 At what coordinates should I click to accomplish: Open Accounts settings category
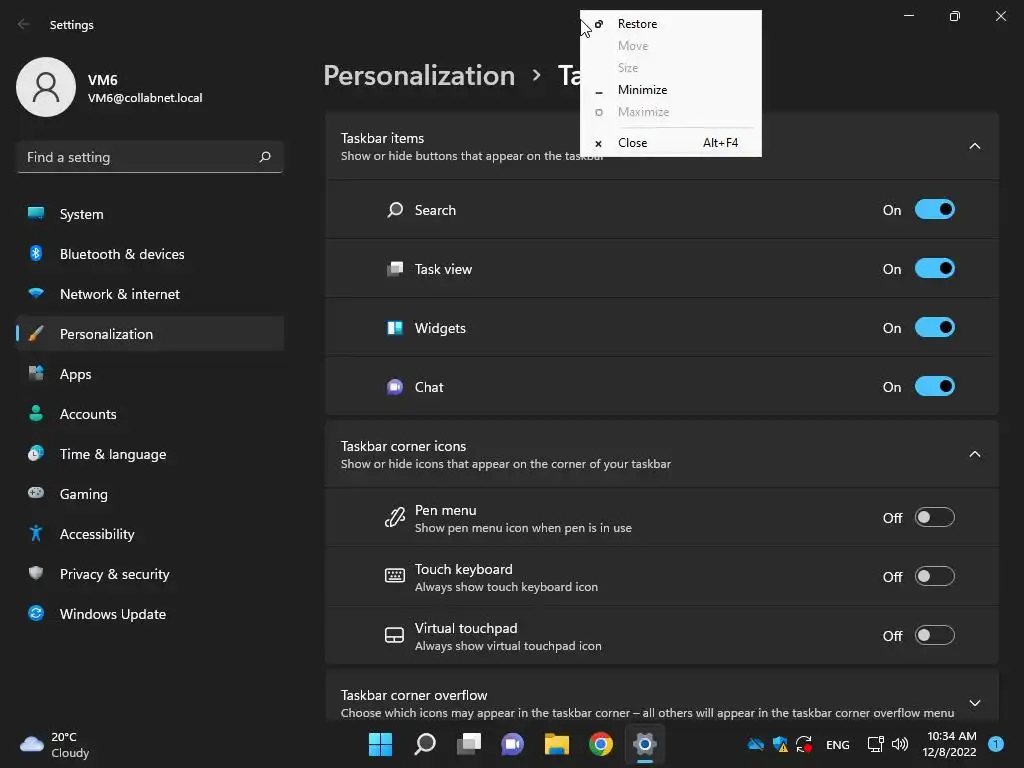click(x=150, y=414)
